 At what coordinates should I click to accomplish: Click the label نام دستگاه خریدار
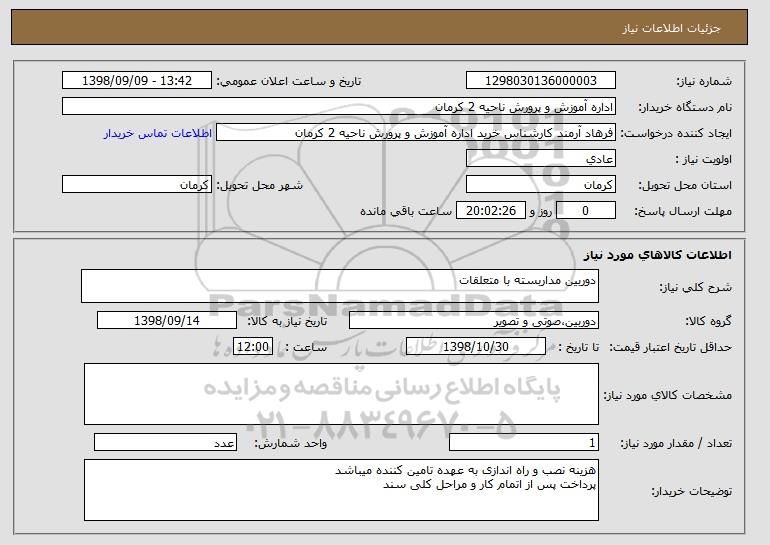tap(685, 107)
